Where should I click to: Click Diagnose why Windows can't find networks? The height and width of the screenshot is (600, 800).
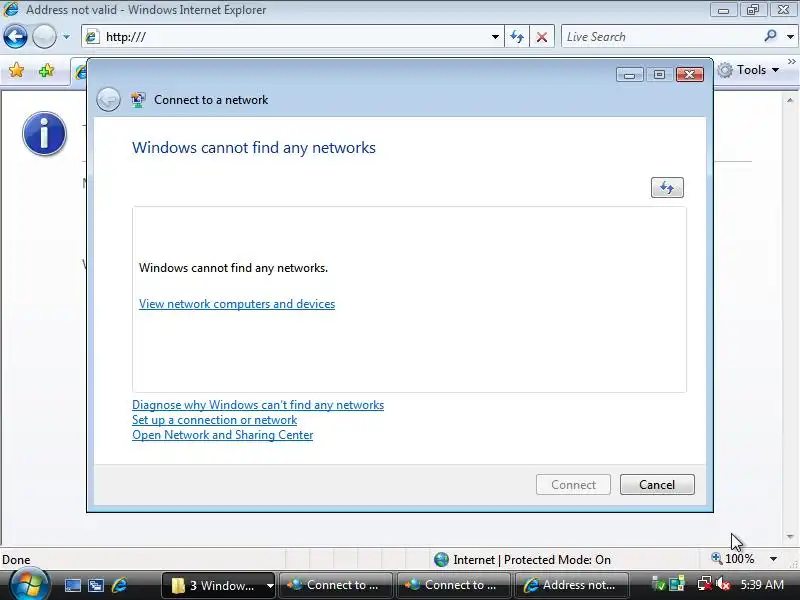pyautogui.click(x=258, y=405)
